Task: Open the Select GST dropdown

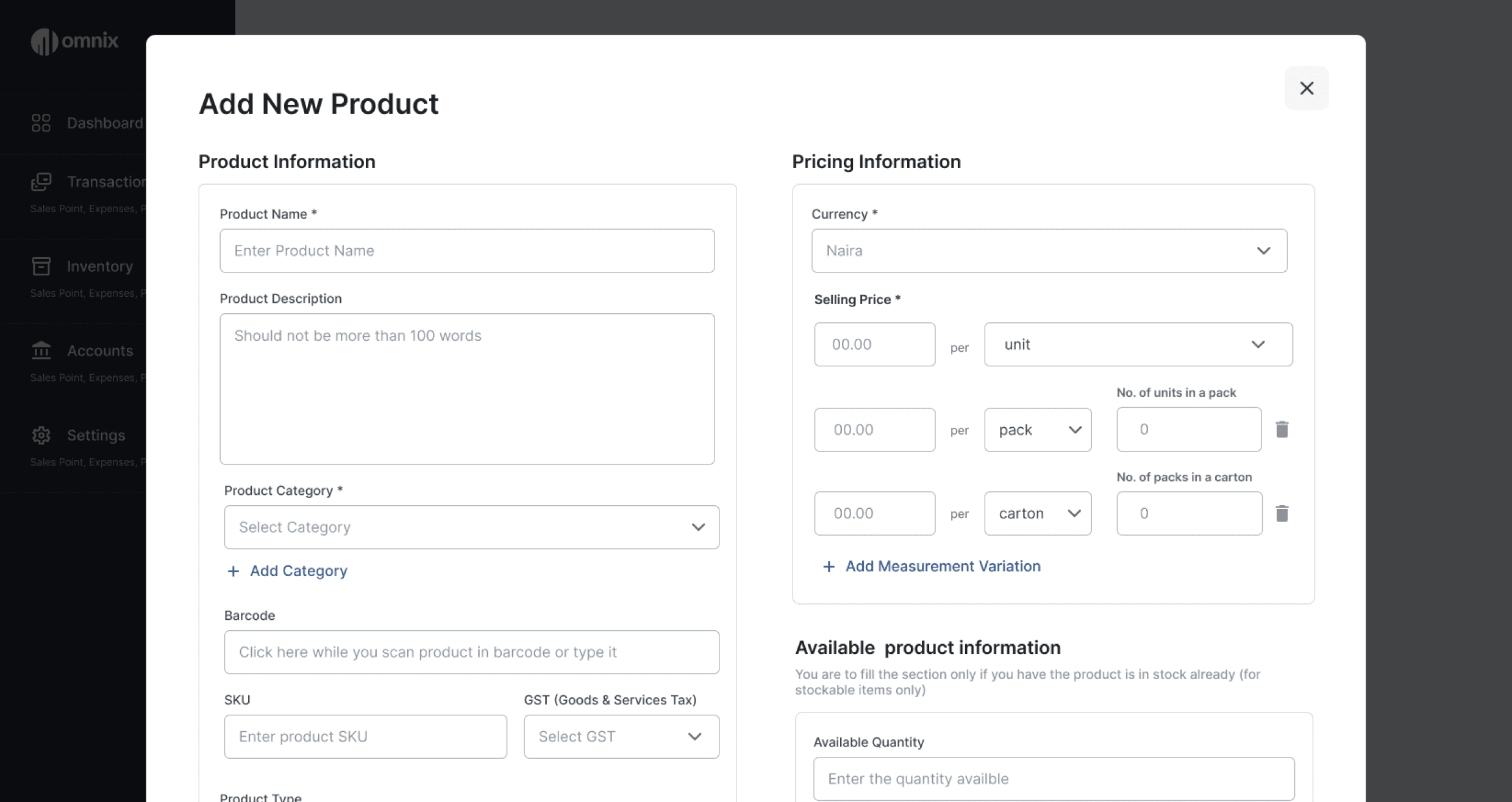Action: [621, 737]
